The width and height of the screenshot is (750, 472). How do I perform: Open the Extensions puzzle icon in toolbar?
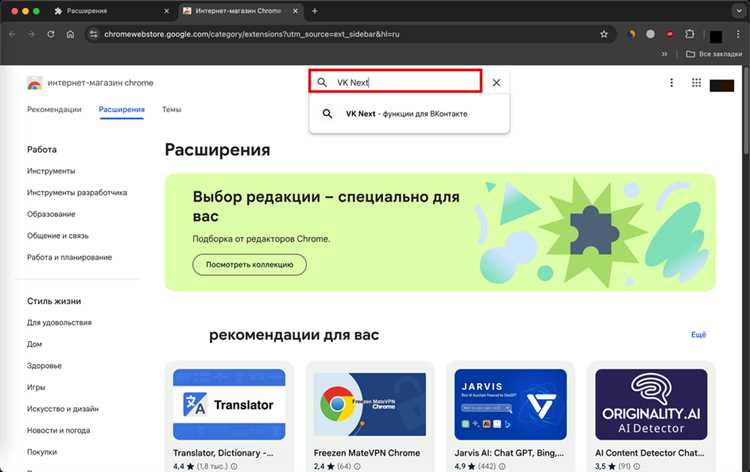click(x=689, y=34)
